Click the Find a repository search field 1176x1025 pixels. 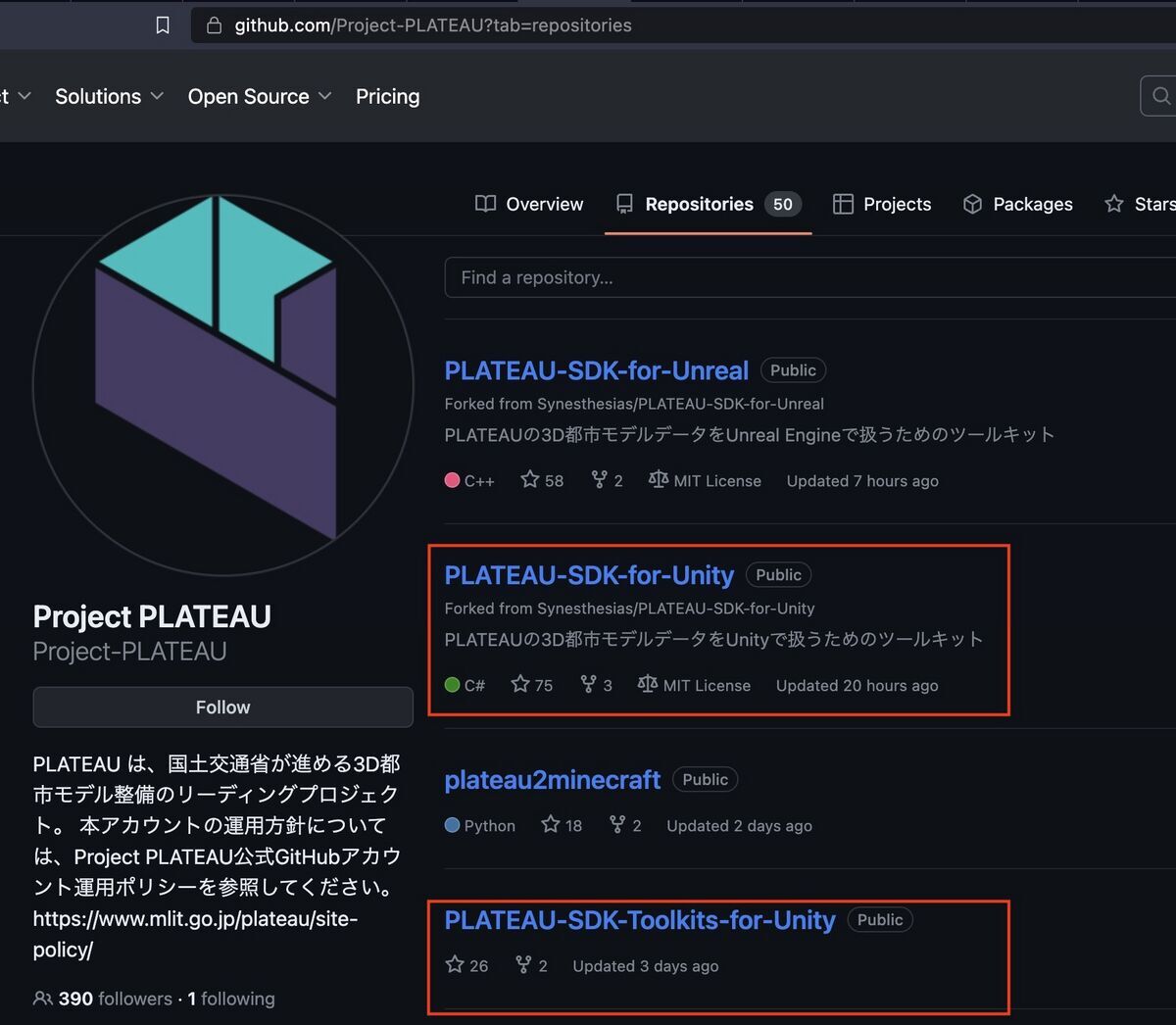coord(810,277)
